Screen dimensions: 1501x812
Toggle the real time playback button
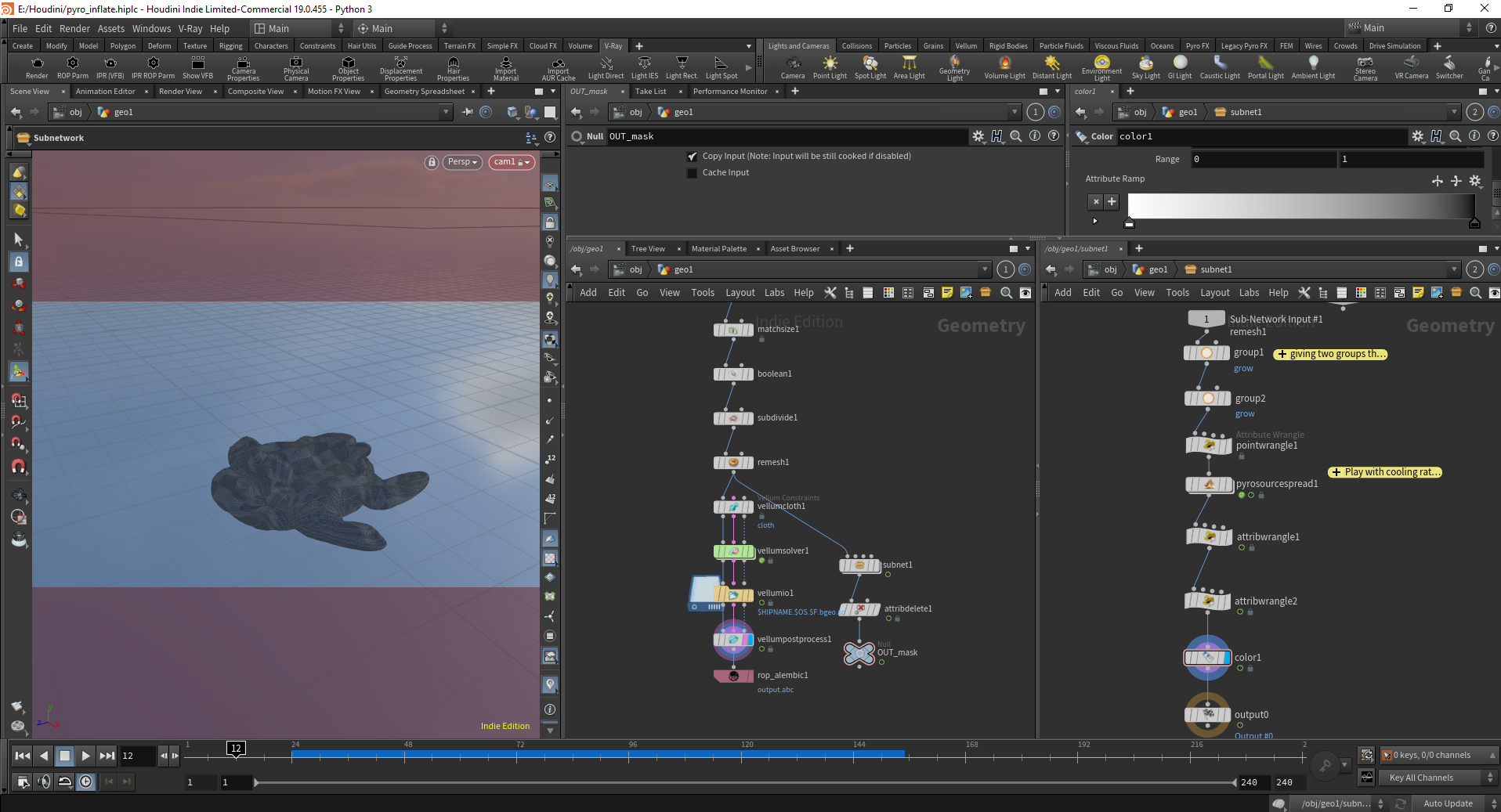[x=85, y=781]
